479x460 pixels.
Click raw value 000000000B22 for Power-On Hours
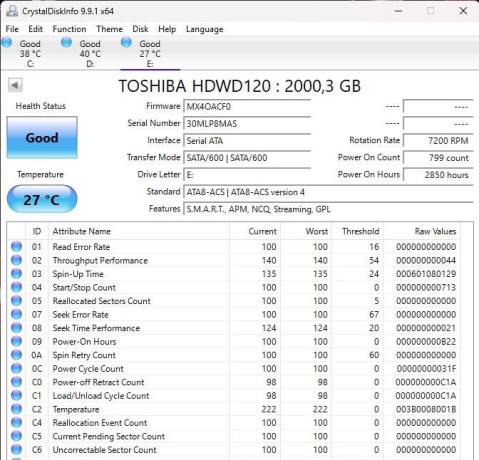(x=426, y=342)
